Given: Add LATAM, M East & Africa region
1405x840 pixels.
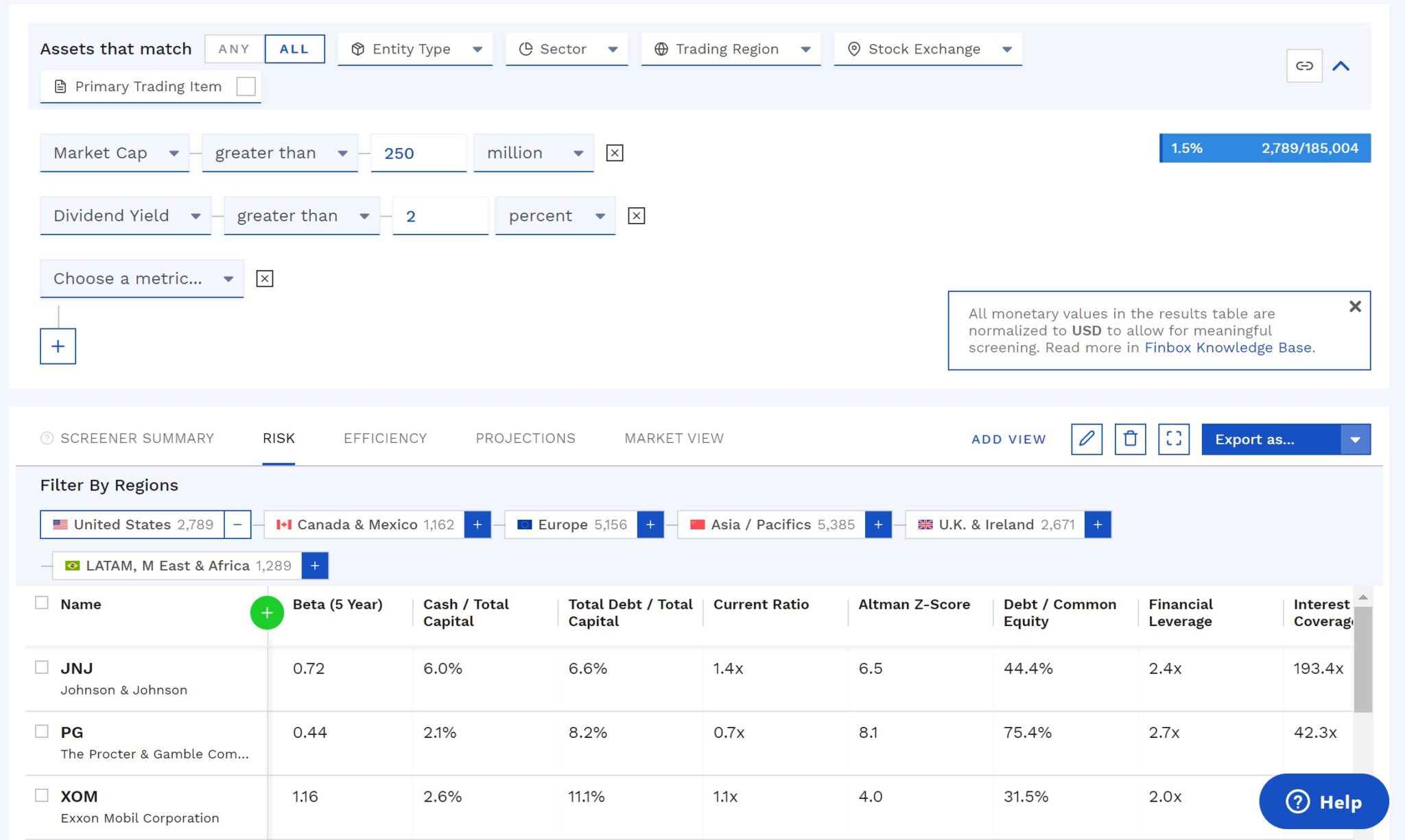Looking at the screenshot, I should pyautogui.click(x=315, y=566).
